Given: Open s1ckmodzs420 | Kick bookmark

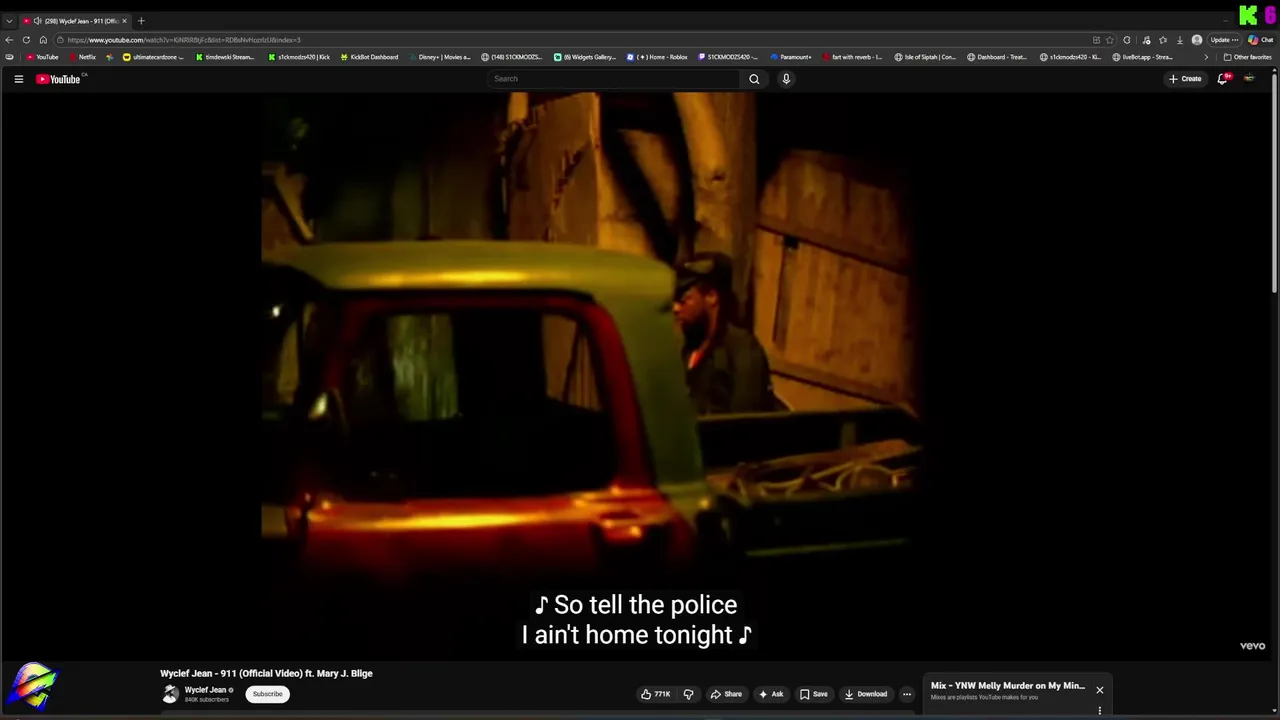Looking at the screenshot, I should (x=299, y=57).
